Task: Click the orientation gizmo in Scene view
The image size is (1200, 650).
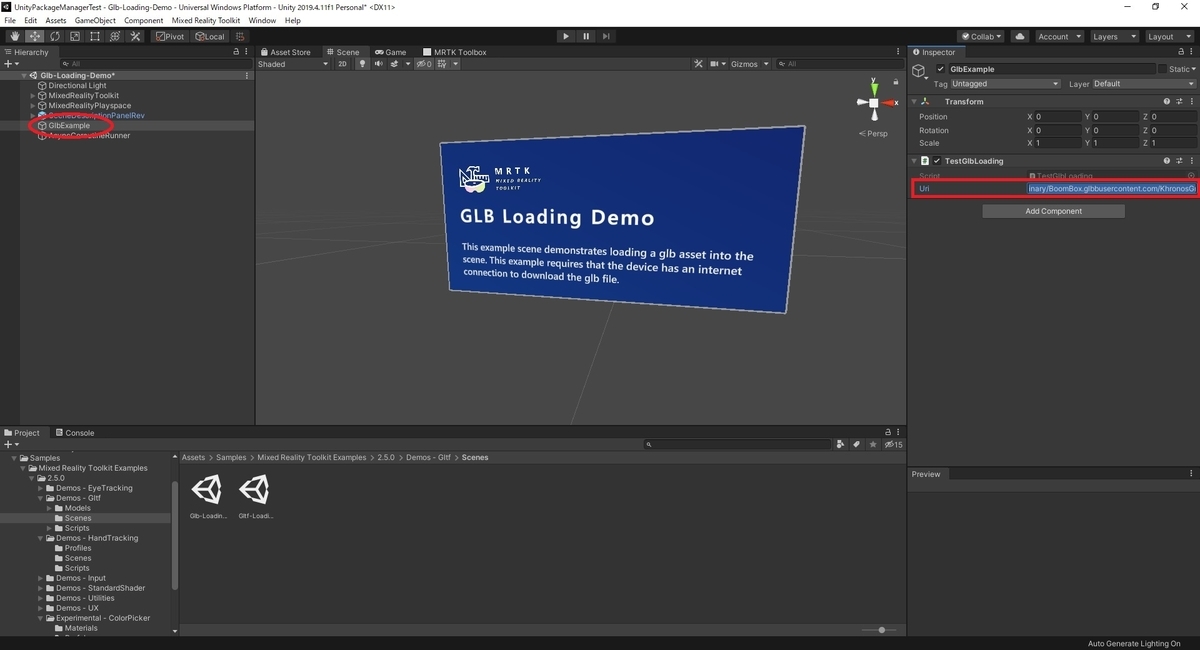Action: point(873,103)
